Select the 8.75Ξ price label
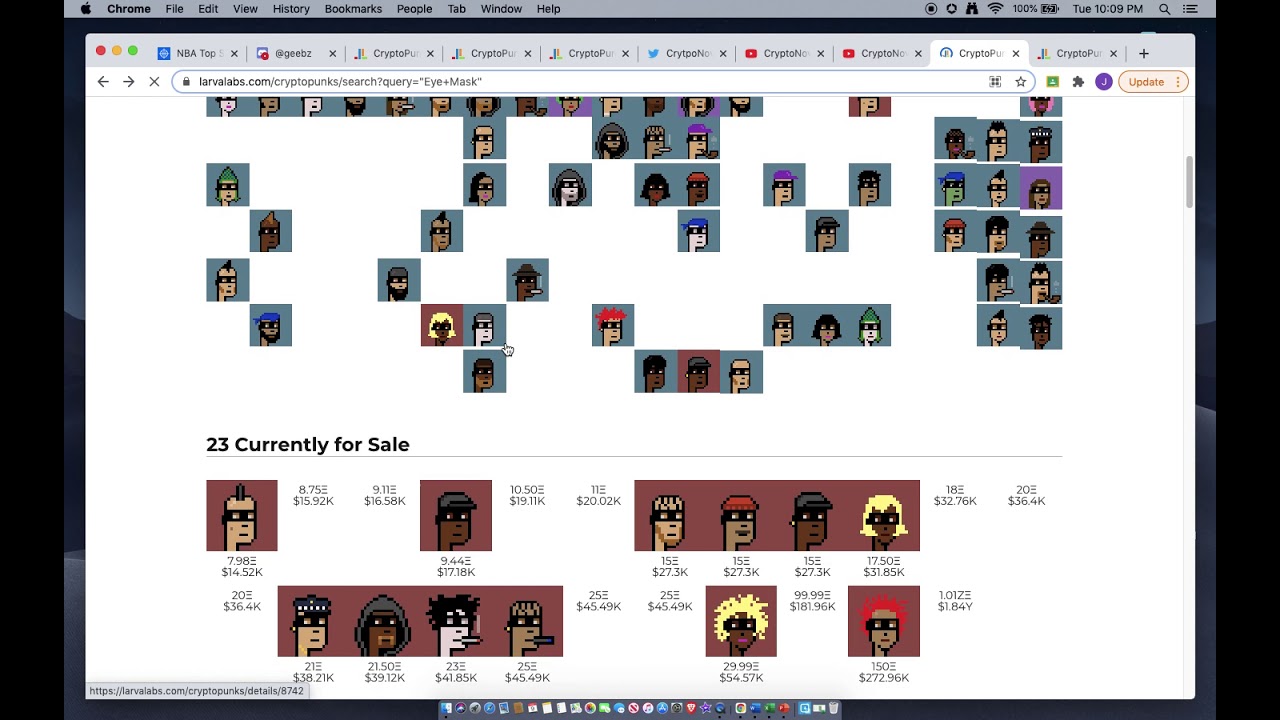Viewport: 1280px width, 720px height. tap(313, 496)
